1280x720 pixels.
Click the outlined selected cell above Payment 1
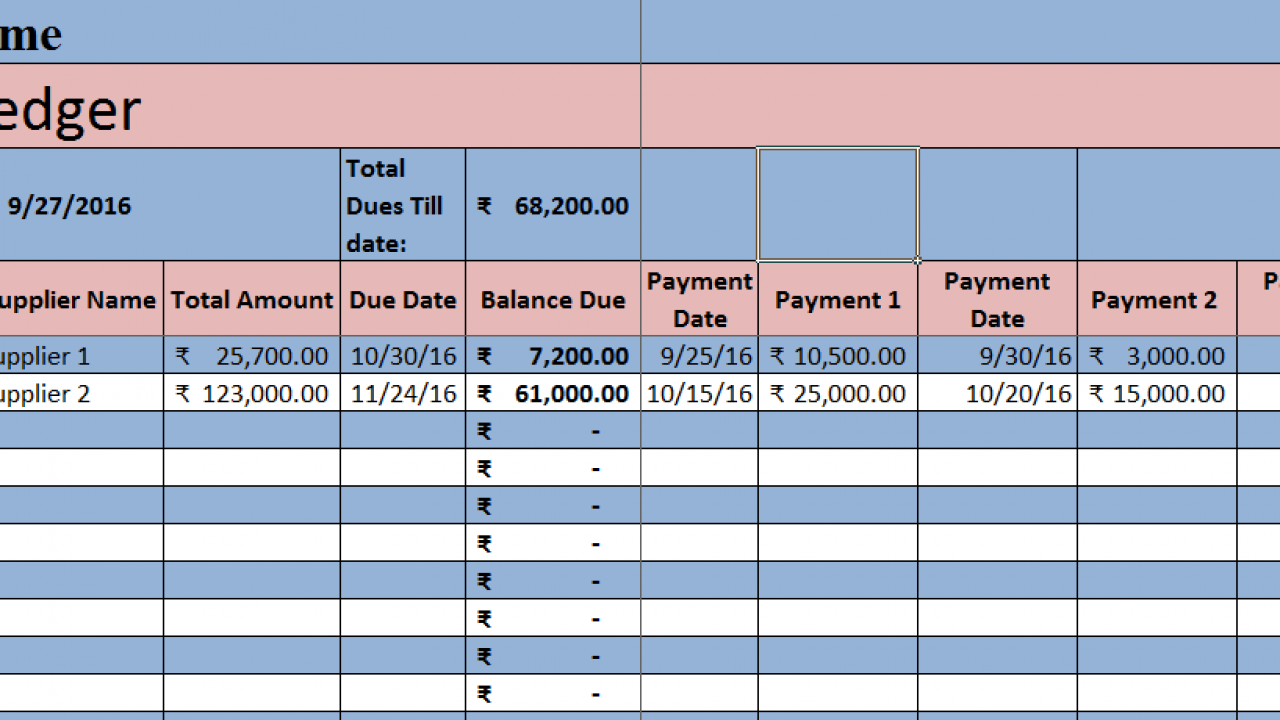(838, 205)
